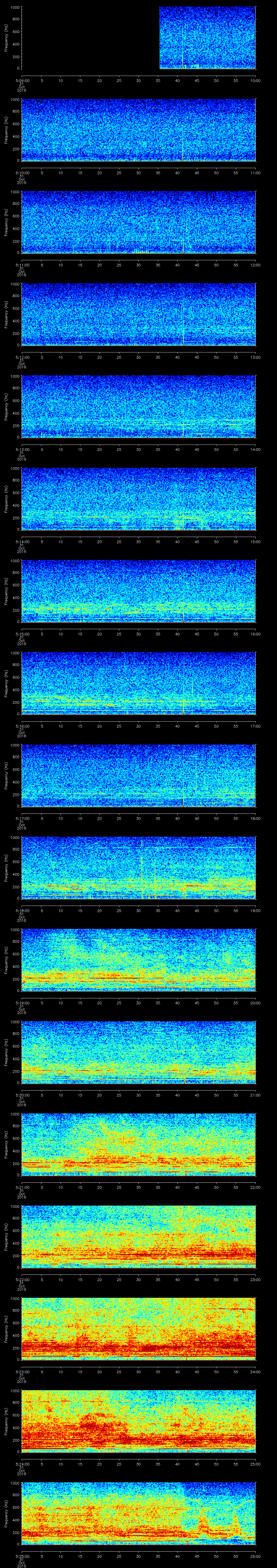This screenshot has width=277, height=1568.
Task: Click the spectrogram panel starting at 5:13:00
Action: click(x=139, y=407)
